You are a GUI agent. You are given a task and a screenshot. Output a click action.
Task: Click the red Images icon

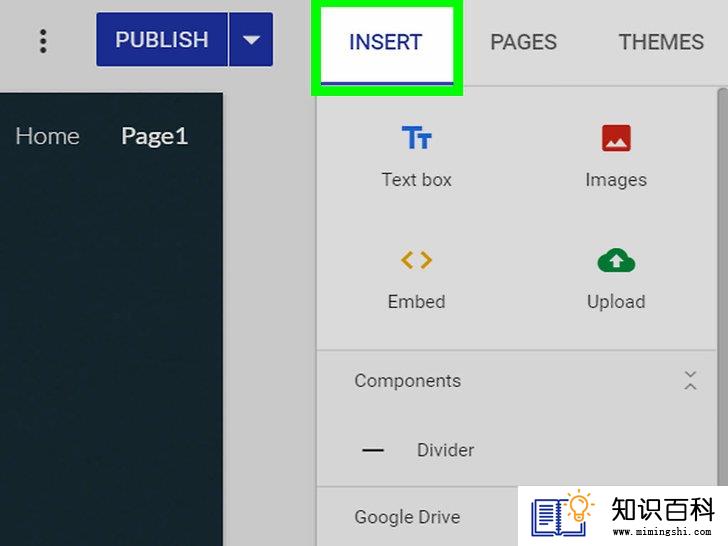pos(616,138)
